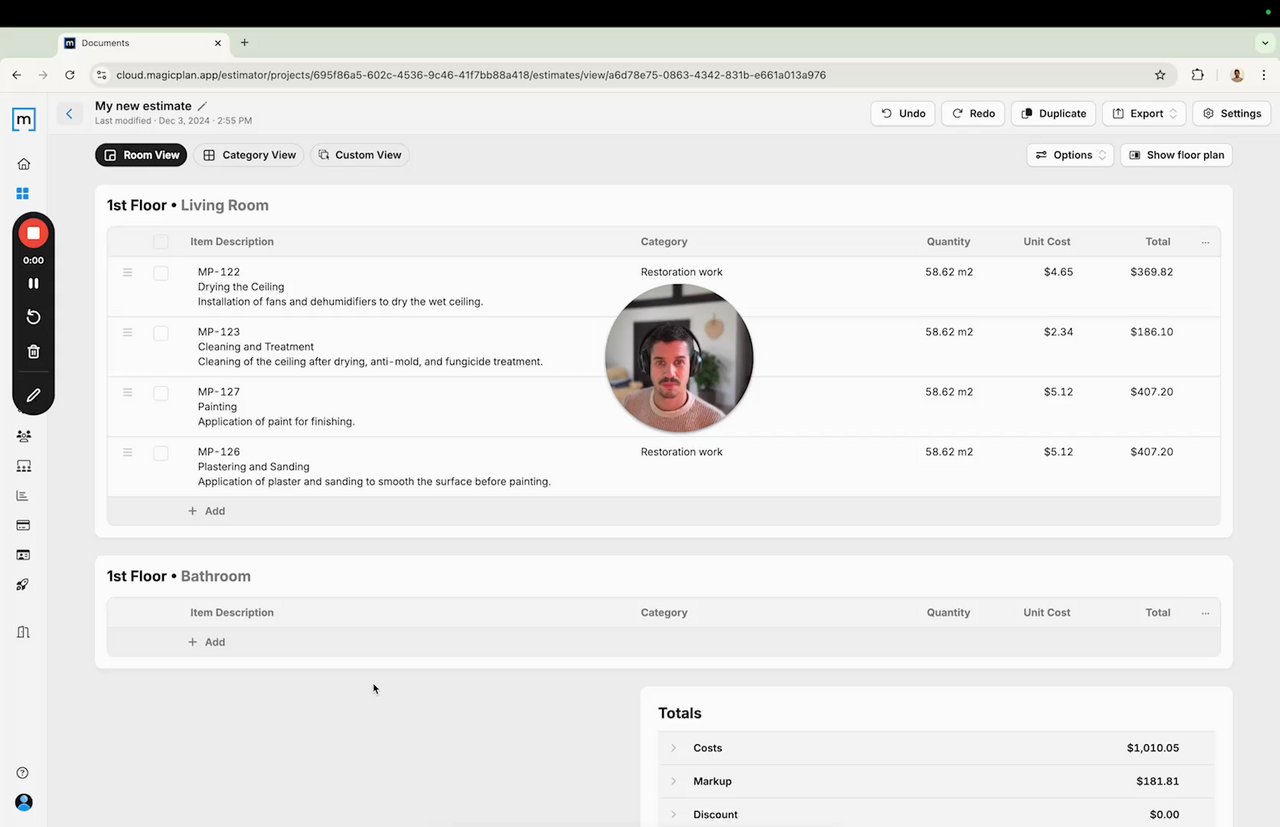Check the MP-126 Plastering and Sanding checkbox

click(x=161, y=453)
